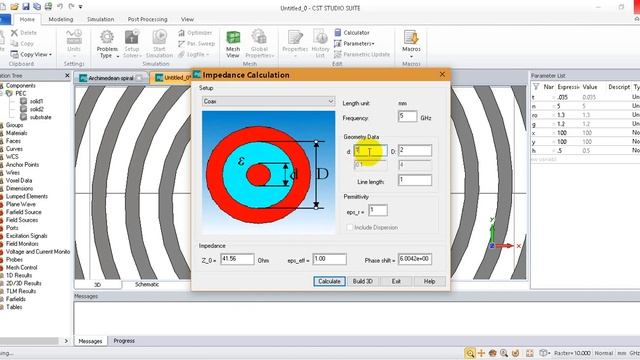Select substrate in the navigation tree
This screenshot has height=360, width=640.
(x=40, y=117)
